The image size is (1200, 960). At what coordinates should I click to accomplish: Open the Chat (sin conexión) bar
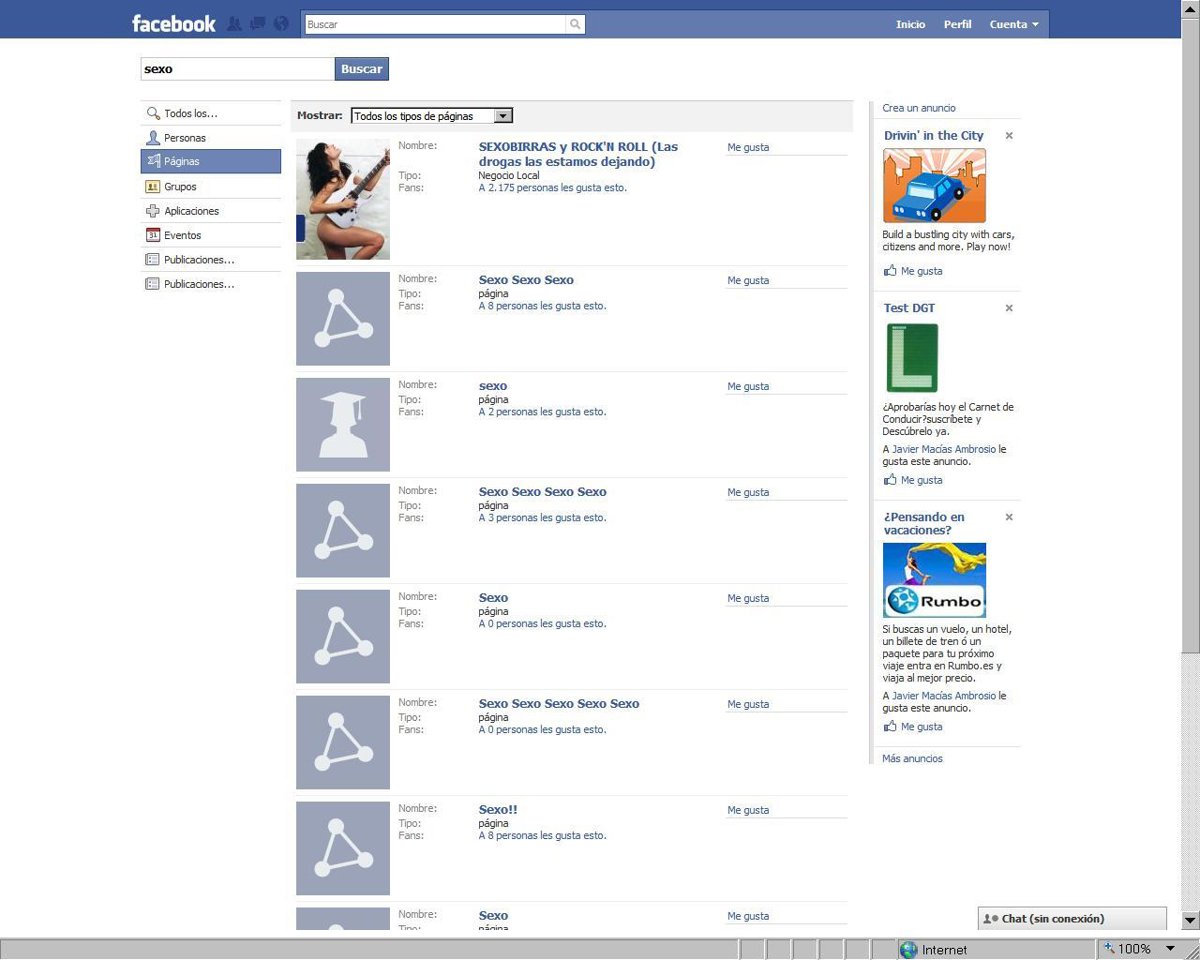tap(1072, 918)
